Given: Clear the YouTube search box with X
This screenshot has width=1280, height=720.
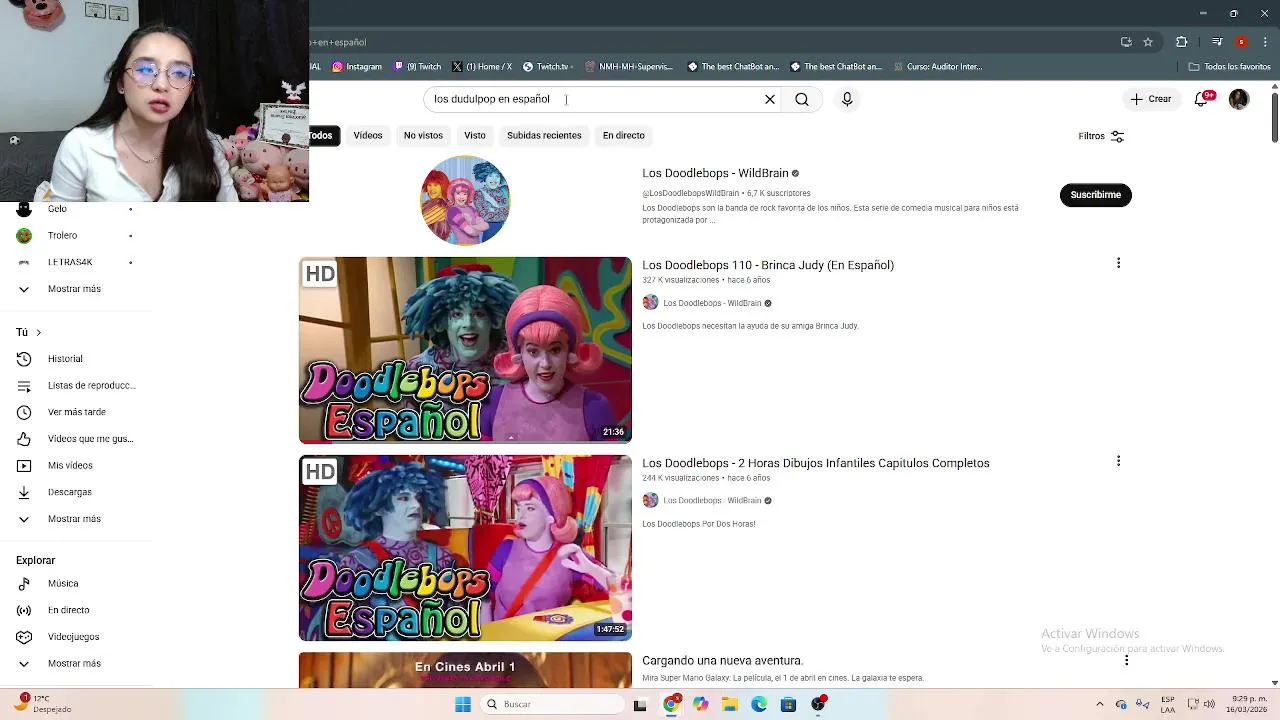Looking at the screenshot, I should 770,99.
